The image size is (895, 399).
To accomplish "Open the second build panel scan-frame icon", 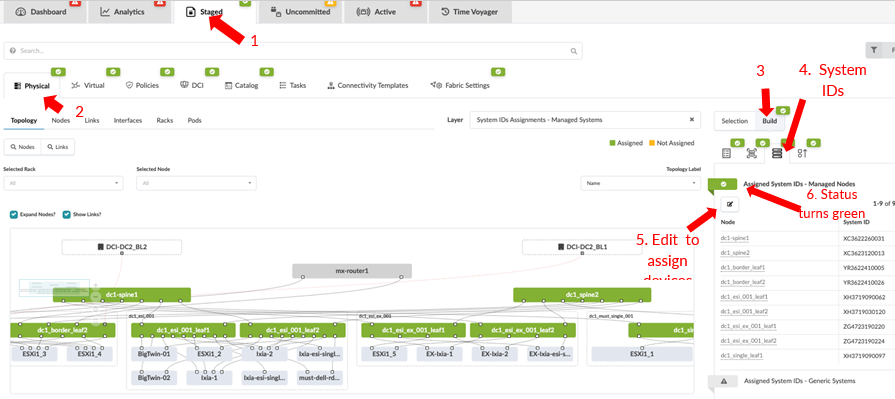I will (x=752, y=153).
